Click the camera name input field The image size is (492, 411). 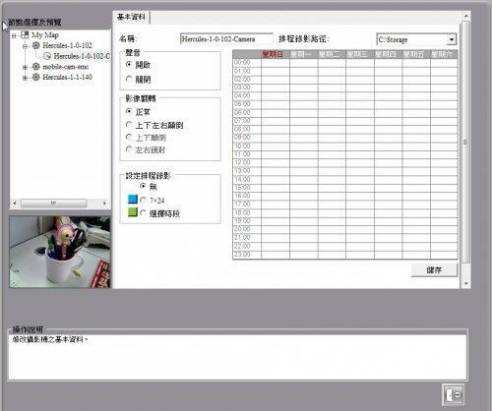226,39
